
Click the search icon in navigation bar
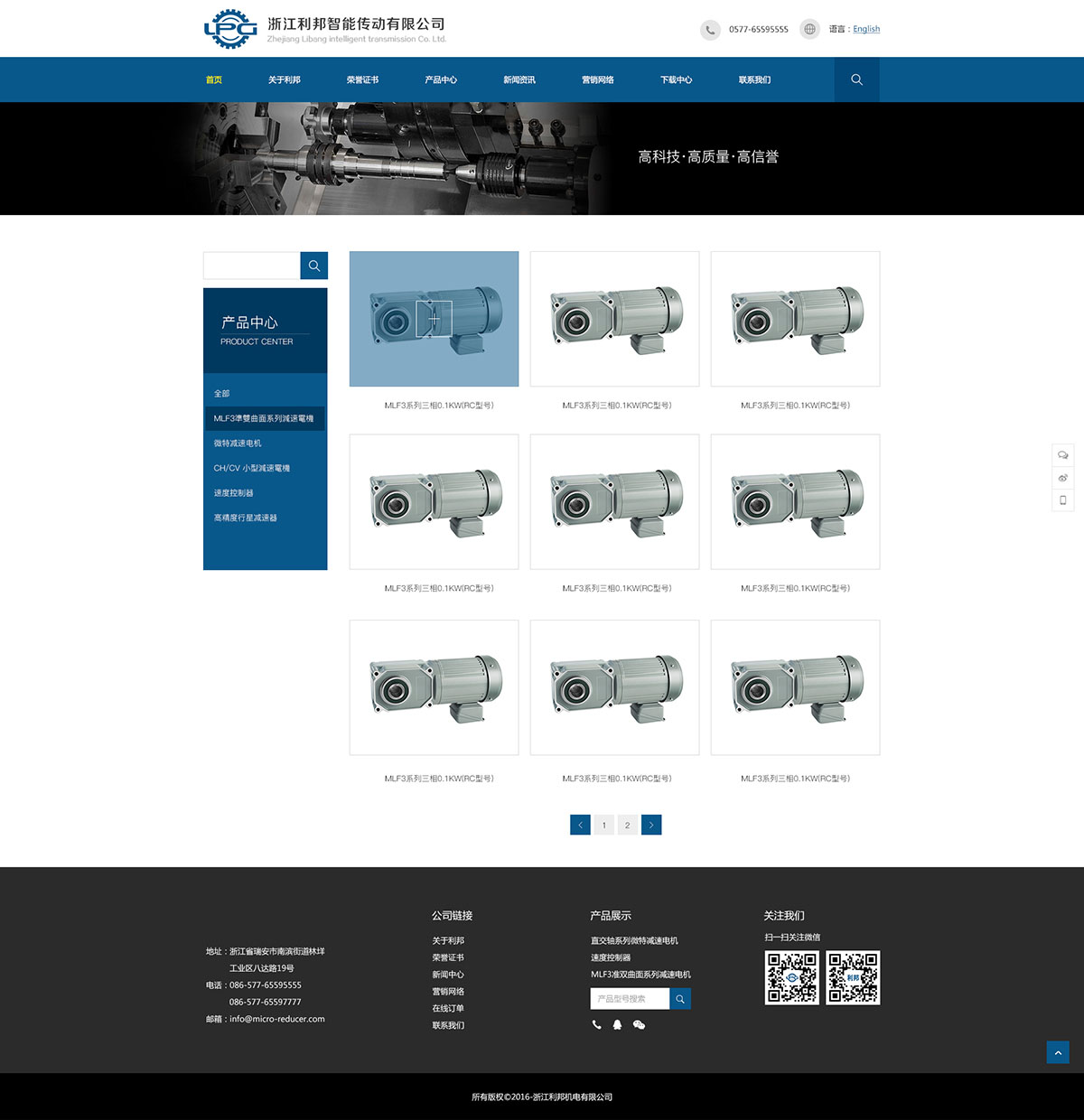[856, 79]
